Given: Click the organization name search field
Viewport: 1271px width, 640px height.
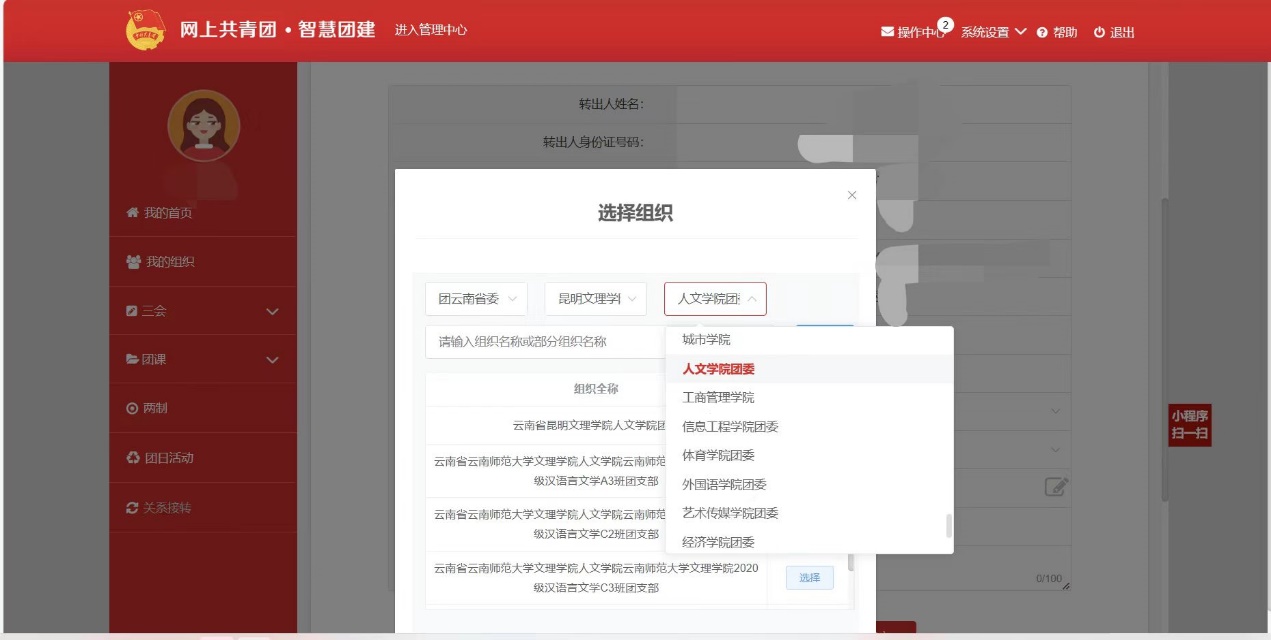Looking at the screenshot, I should 545,342.
